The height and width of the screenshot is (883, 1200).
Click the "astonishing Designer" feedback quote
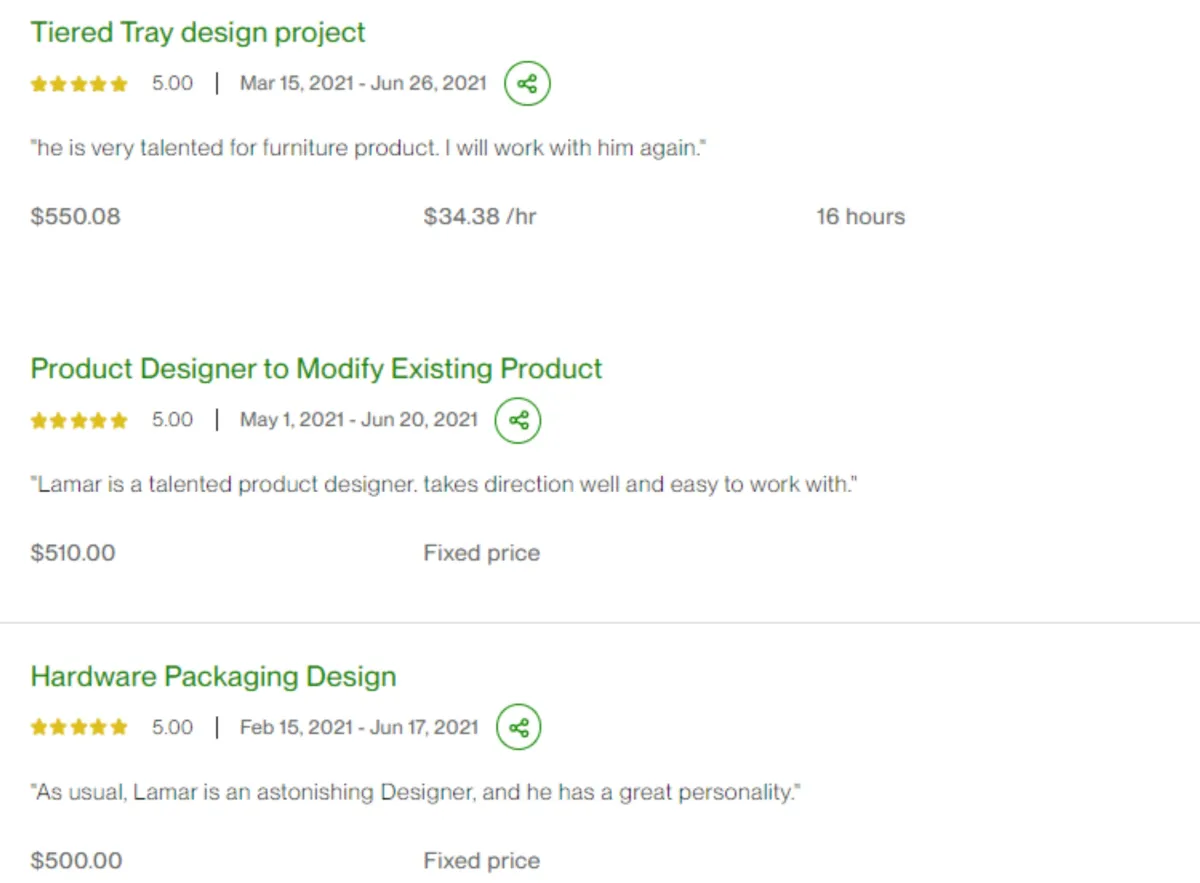click(416, 793)
